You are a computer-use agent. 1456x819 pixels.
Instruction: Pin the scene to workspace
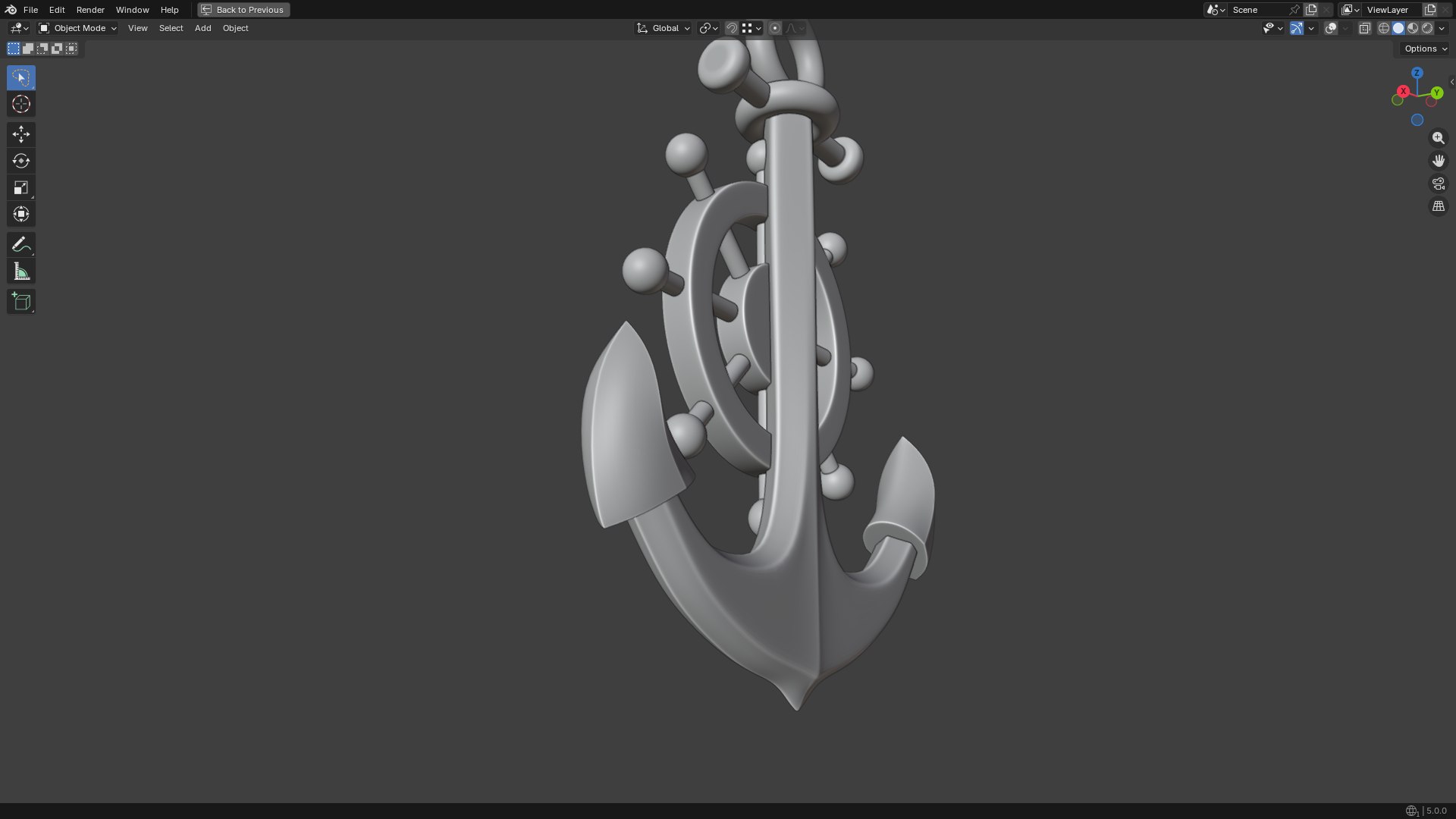tap(1294, 10)
